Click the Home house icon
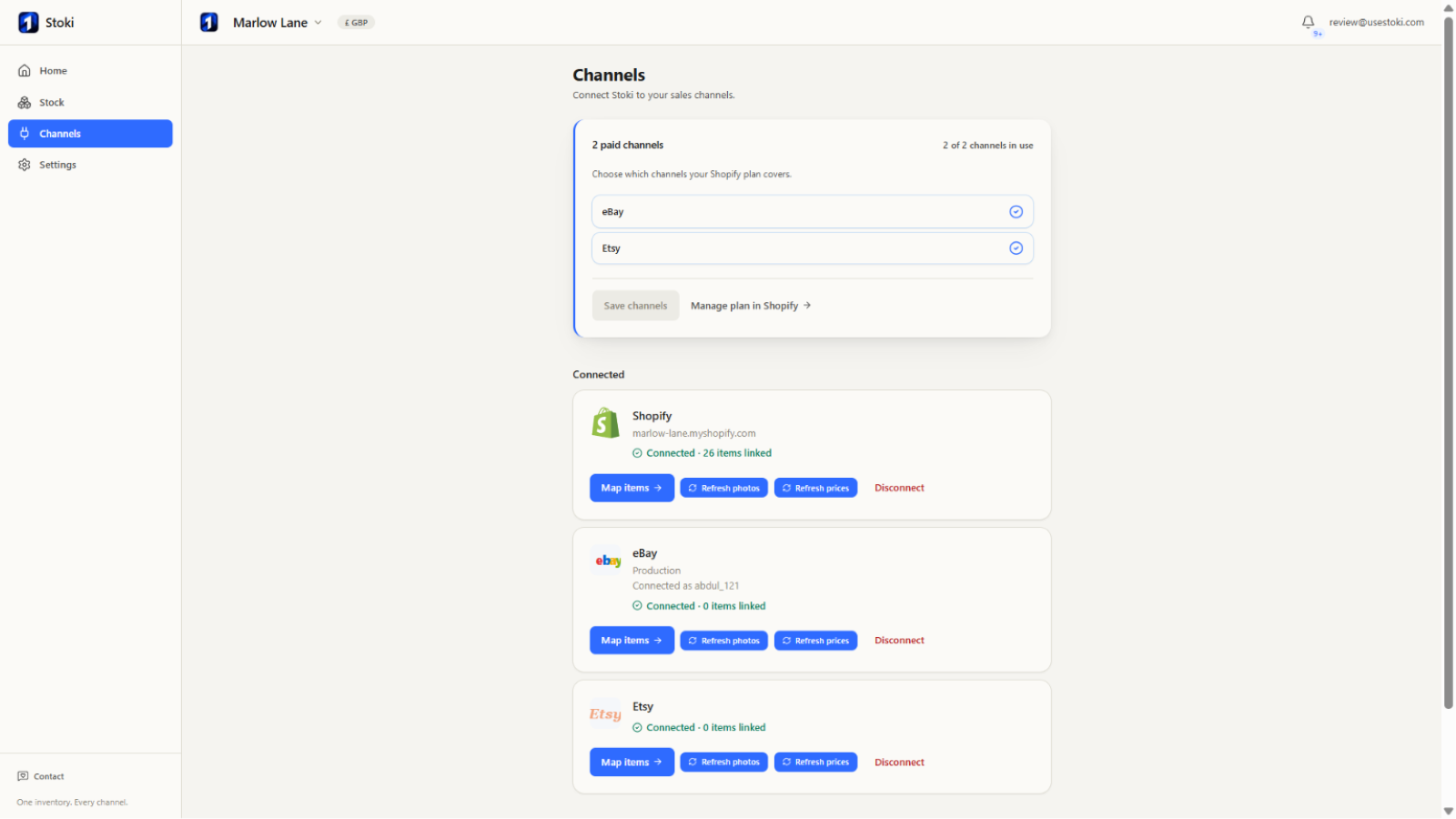Image resolution: width=1456 pixels, height=819 pixels. tap(25, 71)
